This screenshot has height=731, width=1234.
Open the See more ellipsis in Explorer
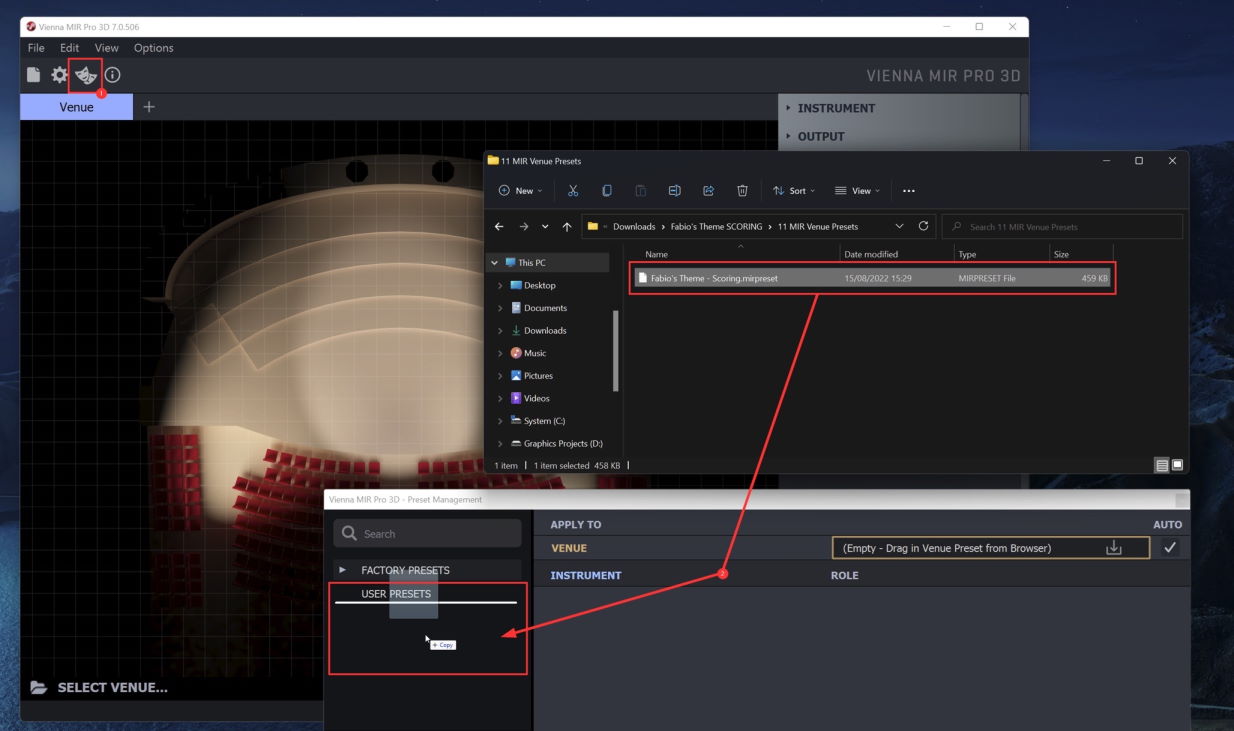pos(908,191)
